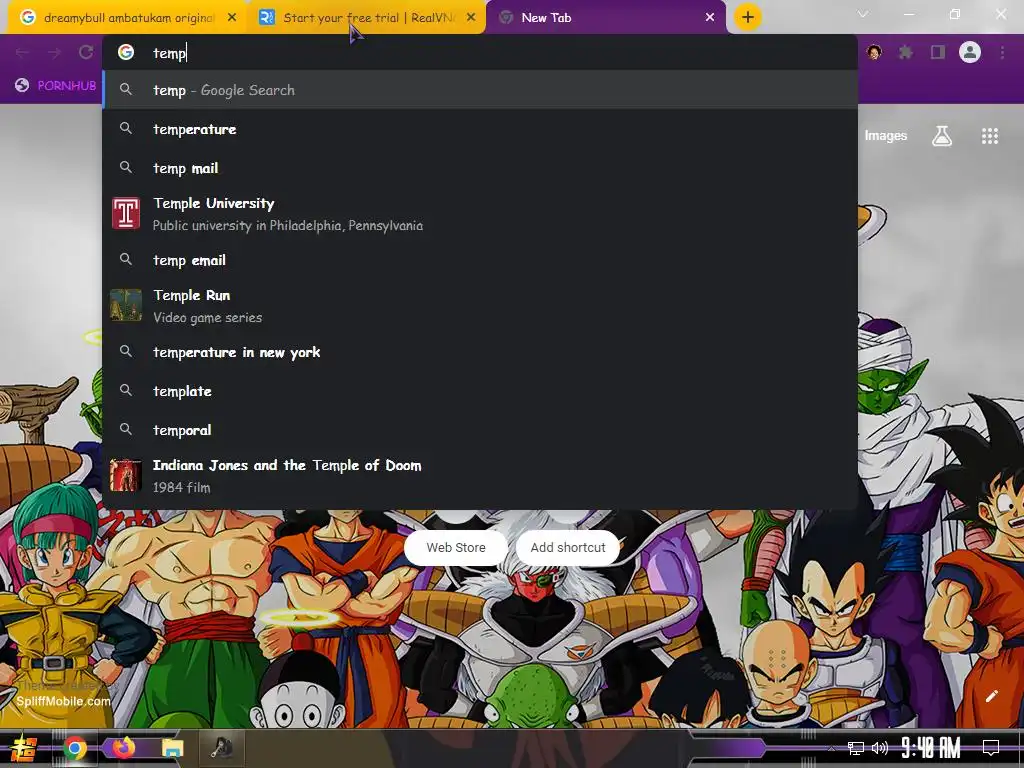Close the RealVNC free trial tab

click(x=471, y=18)
